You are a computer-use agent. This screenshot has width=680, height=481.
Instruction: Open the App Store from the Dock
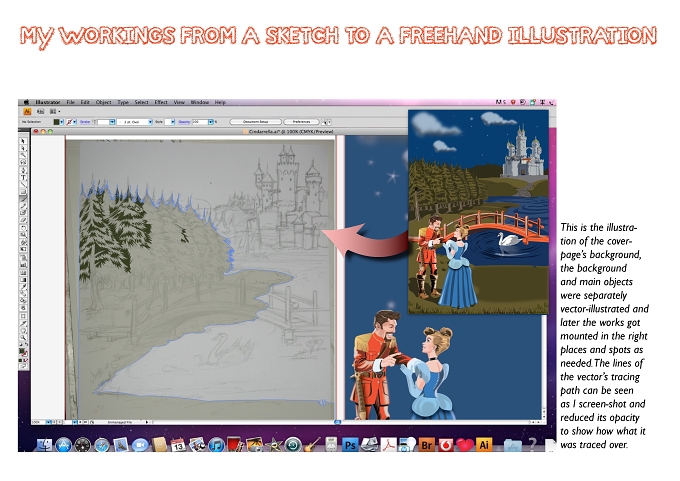(x=63, y=444)
